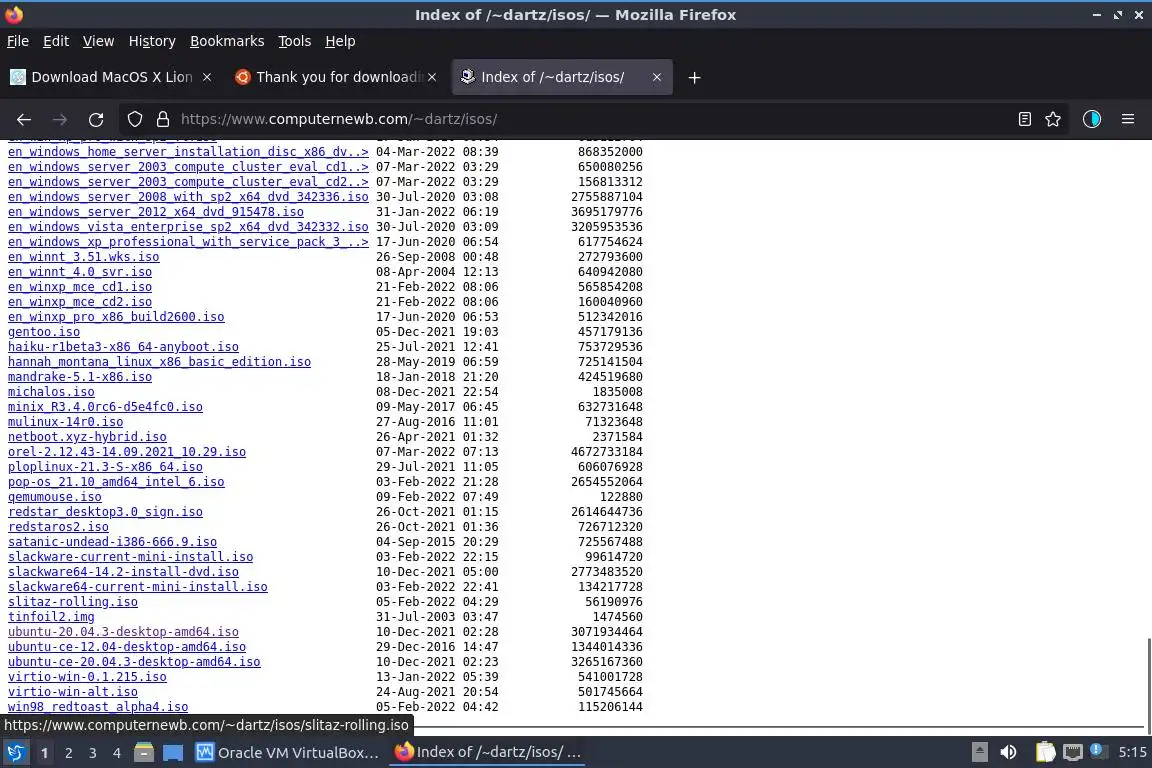Download en_winxp_mce_cd2.iso

[80, 302]
